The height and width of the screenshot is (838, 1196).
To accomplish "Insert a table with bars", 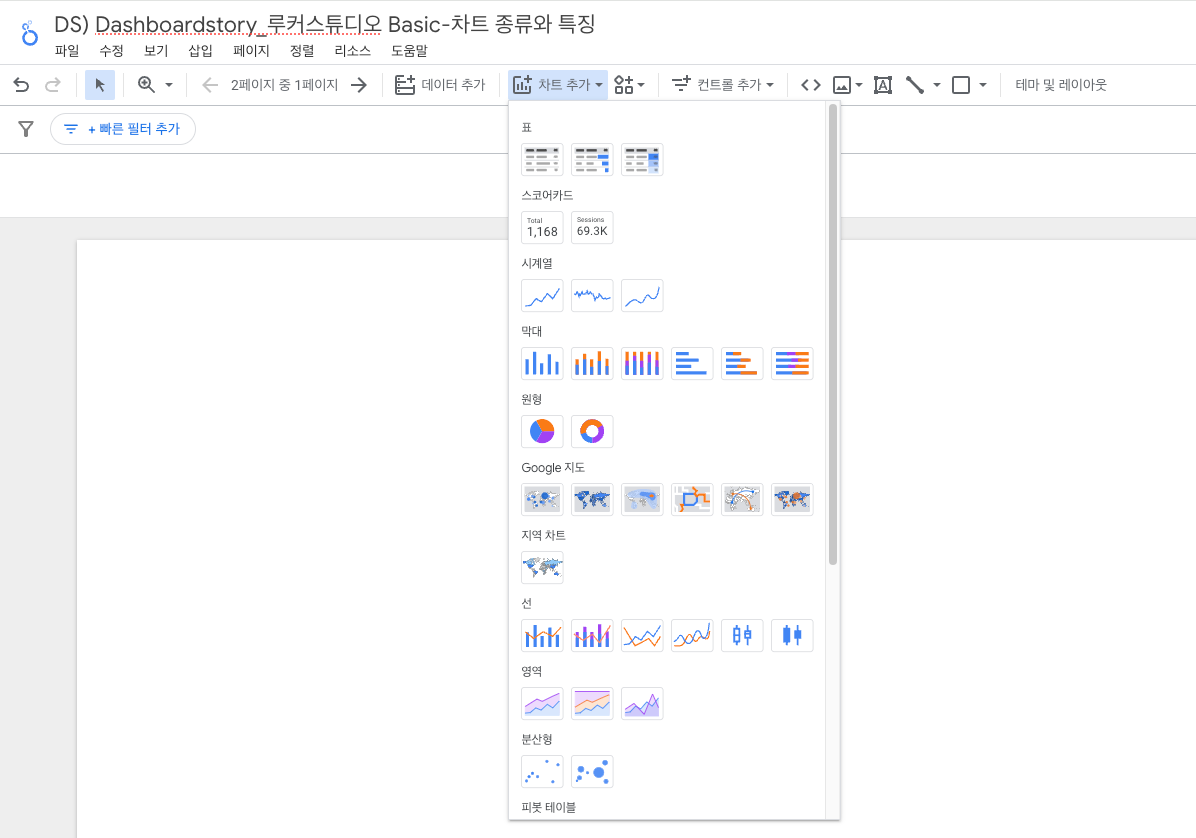I will tap(592, 159).
